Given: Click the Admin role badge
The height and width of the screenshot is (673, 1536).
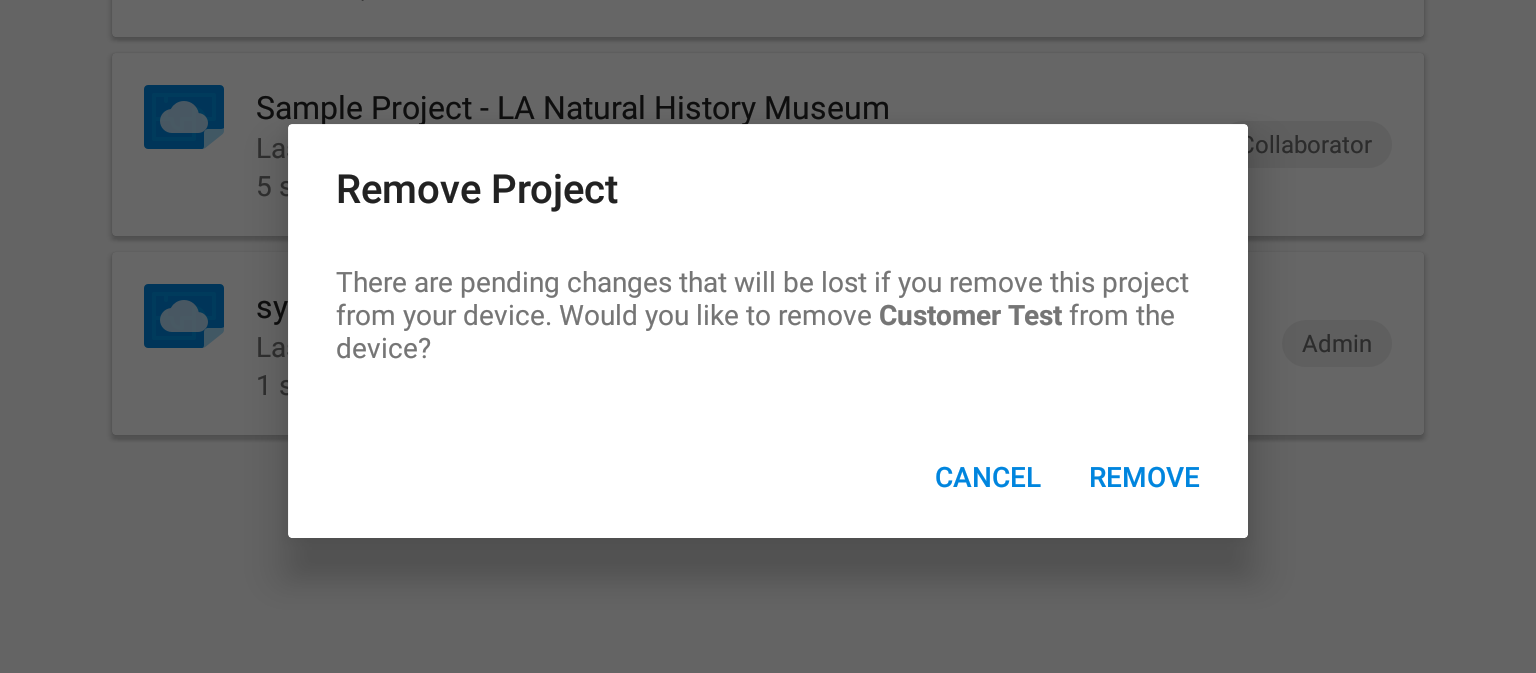Looking at the screenshot, I should (1336, 344).
